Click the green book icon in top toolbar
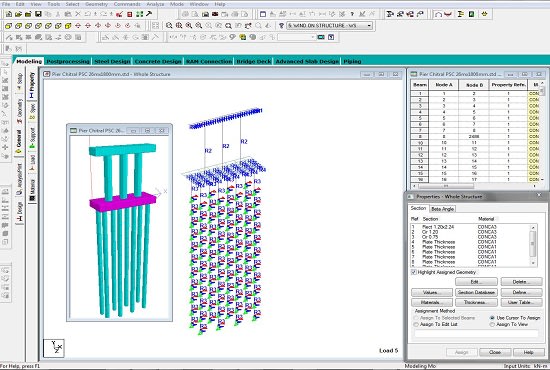Screen dimensions: 550x370 tap(471, 14)
